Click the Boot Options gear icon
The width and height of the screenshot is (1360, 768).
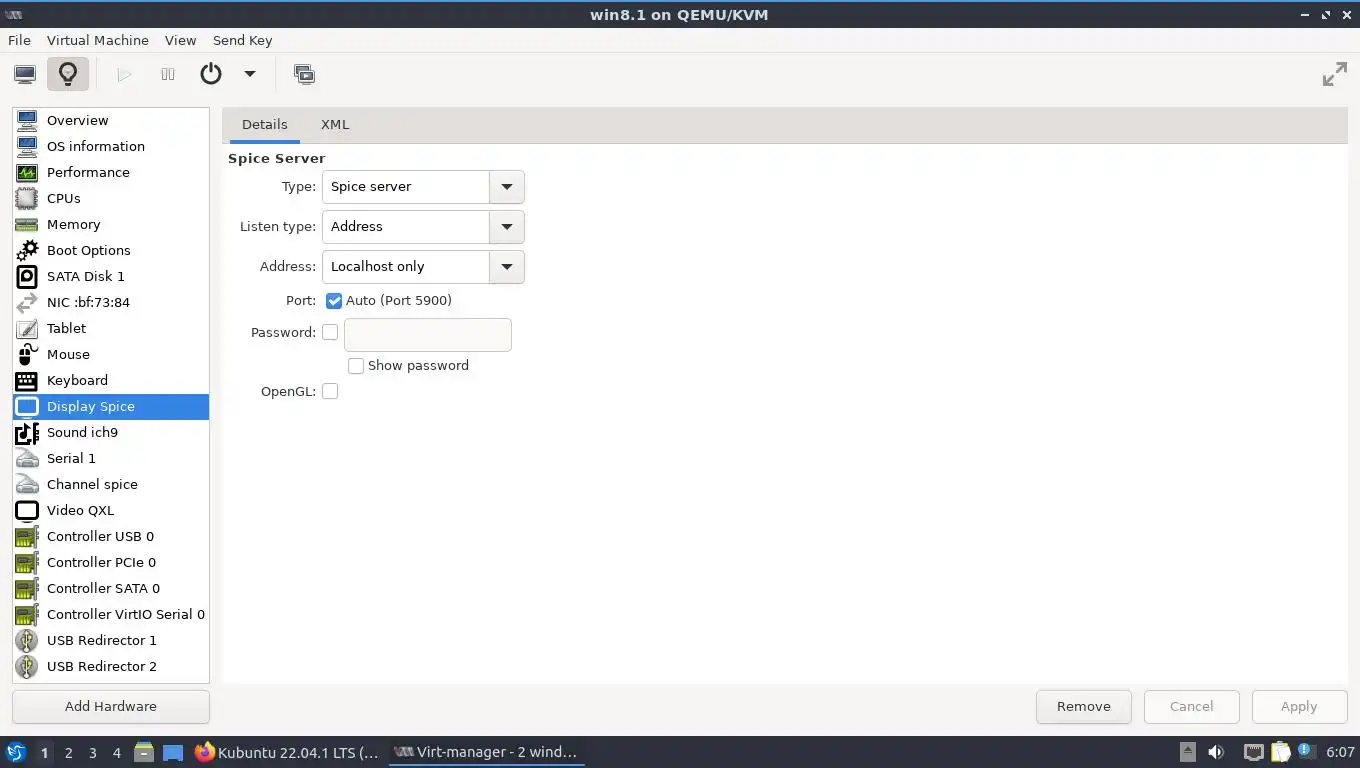pyautogui.click(x=27, y=250)
